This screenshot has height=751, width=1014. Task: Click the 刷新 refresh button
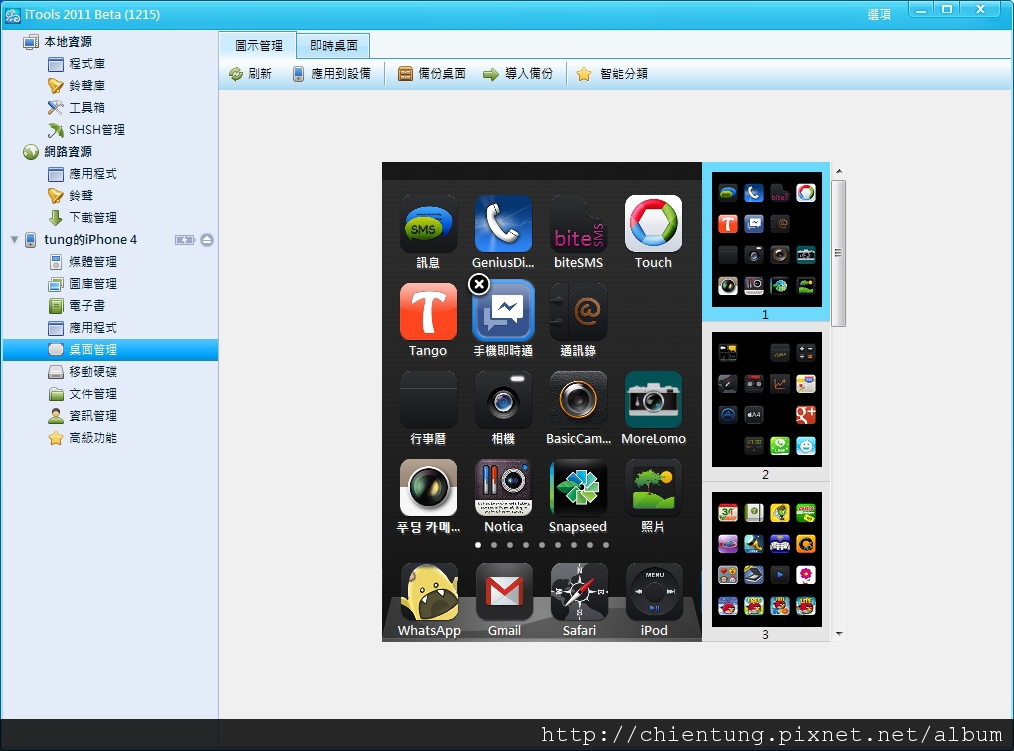point(250,74)
